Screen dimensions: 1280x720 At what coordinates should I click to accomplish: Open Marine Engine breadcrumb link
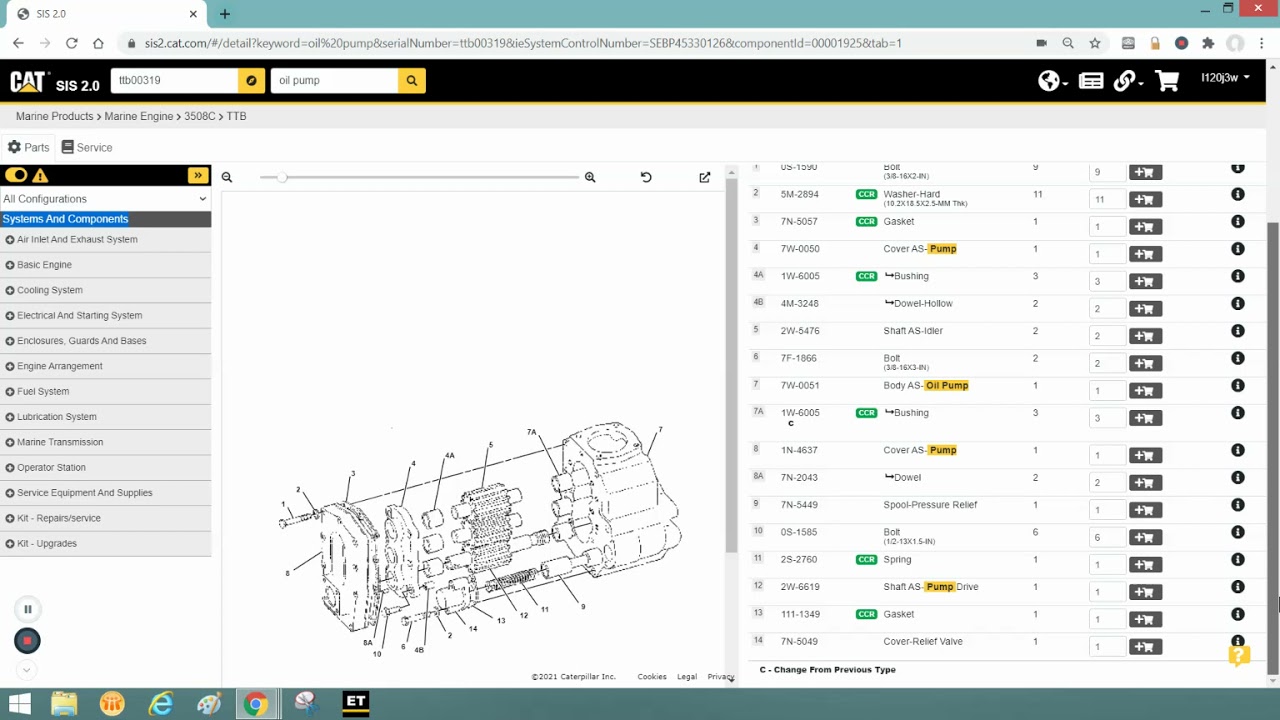point(139,116)
